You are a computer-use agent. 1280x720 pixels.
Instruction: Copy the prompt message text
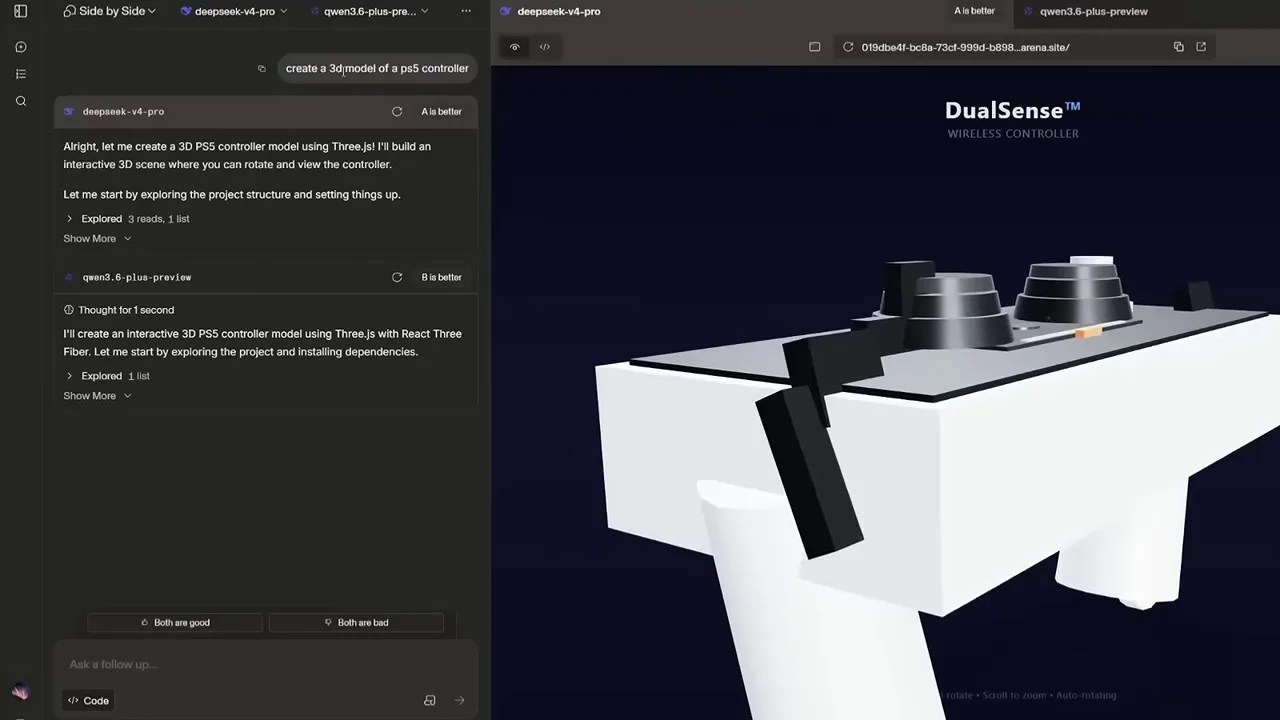(262, 69)
